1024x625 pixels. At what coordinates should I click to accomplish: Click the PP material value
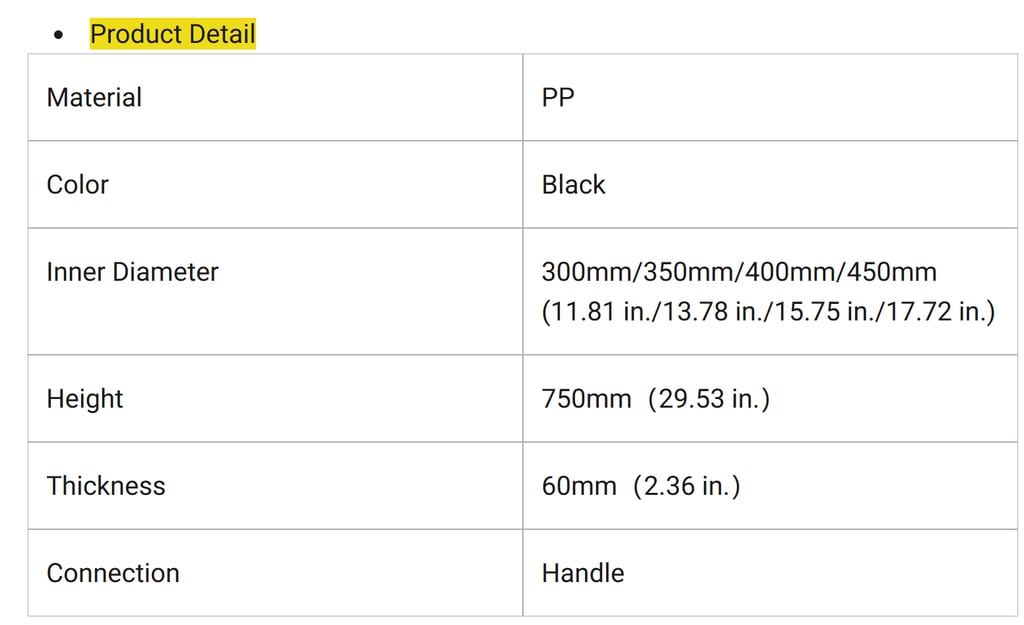pyautogui.click(x=558, y=98)
